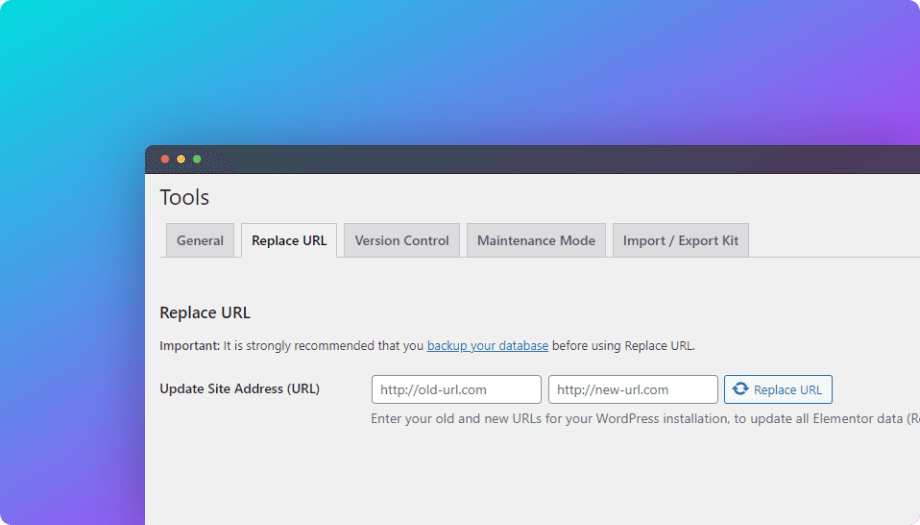Focus the http://old-url.com input field
The image size is (920, 525).
click(x=456, y=390)
